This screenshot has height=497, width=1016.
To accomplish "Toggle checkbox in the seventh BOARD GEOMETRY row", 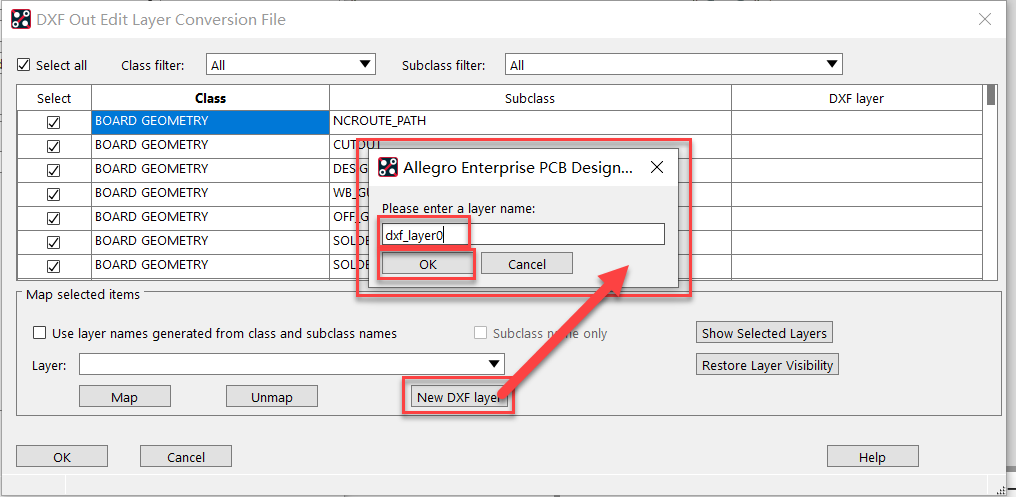I will (54, 266).
